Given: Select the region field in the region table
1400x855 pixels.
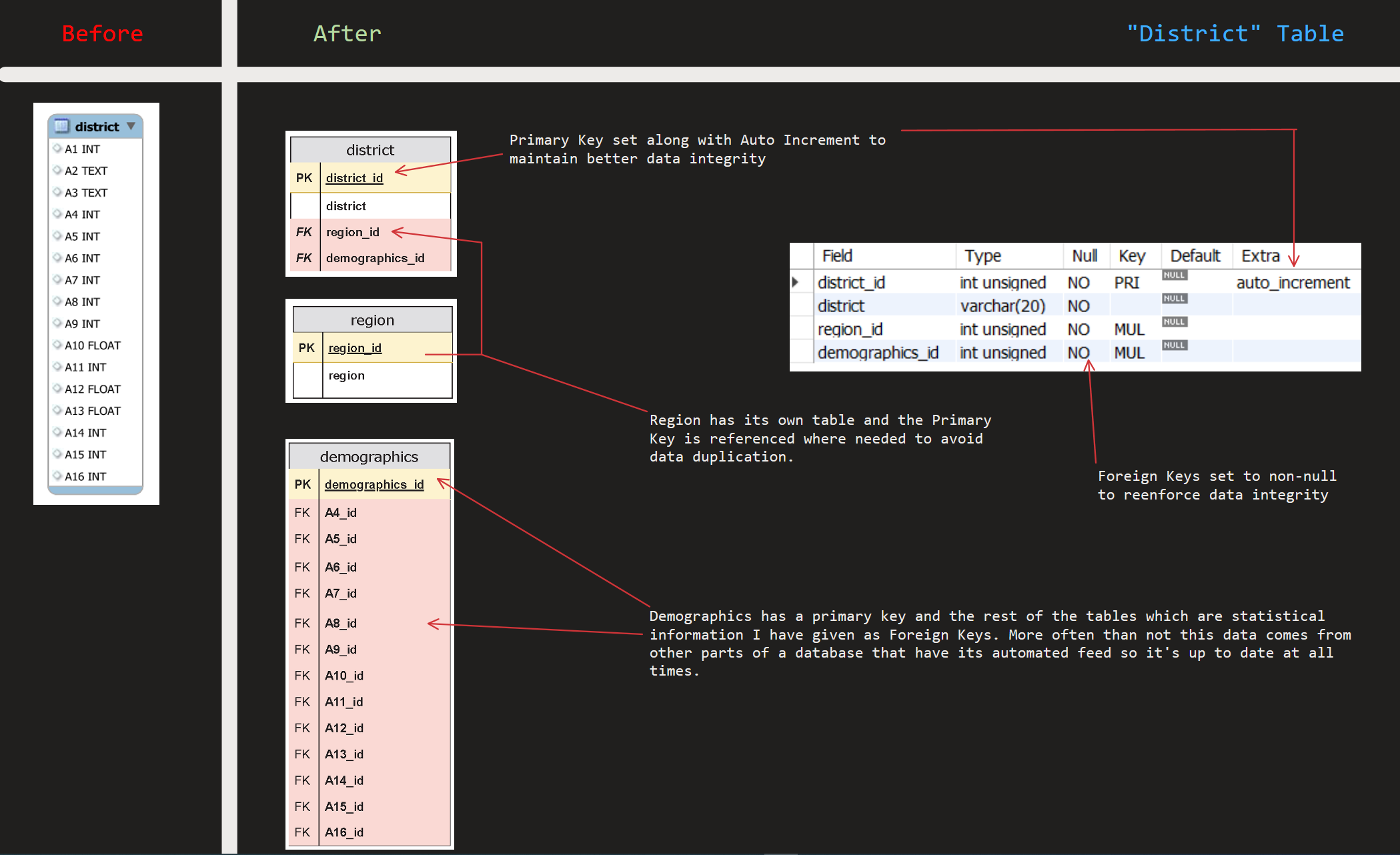Looking at the screenshot, I should (346, 375).
